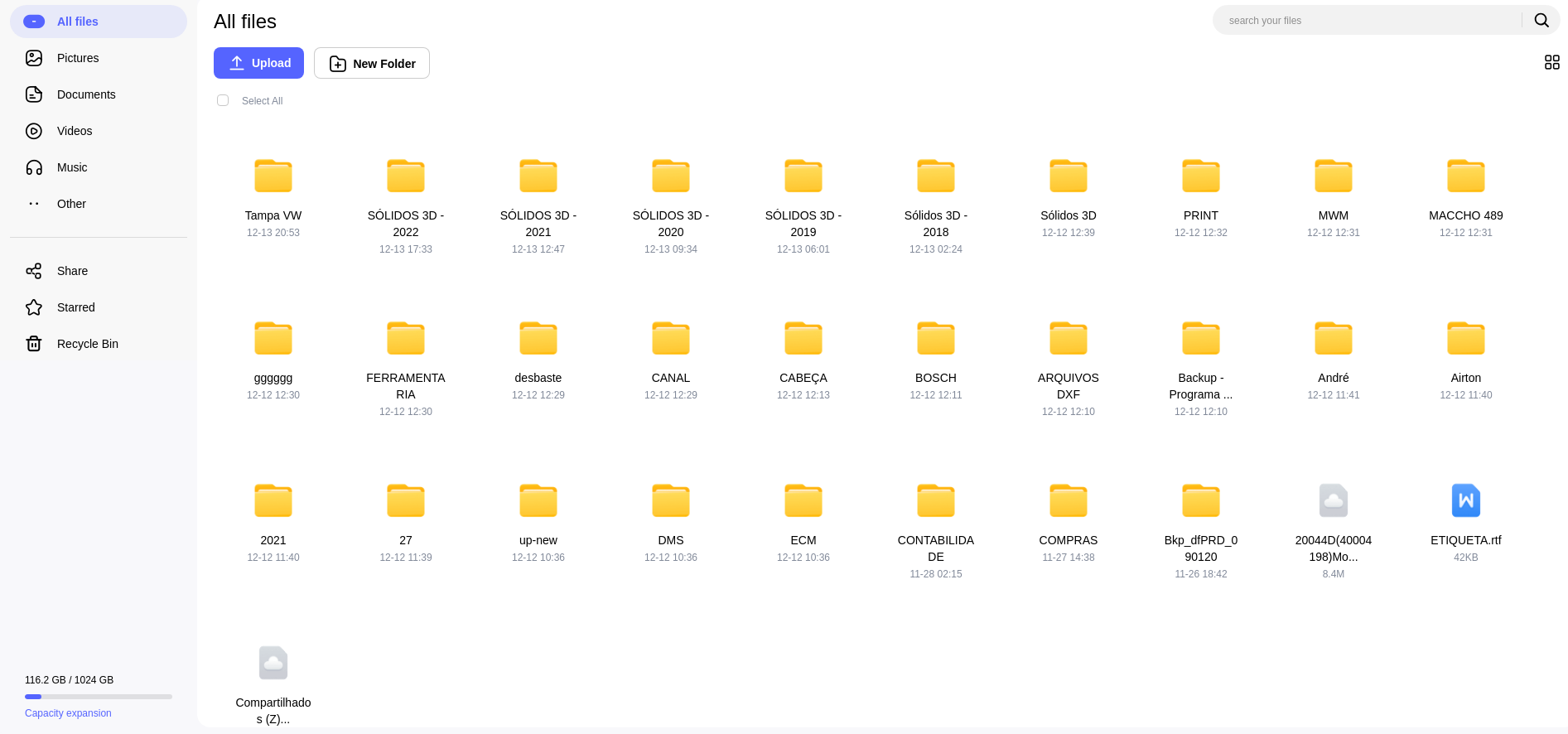1568x734 pixels.
Task: Open the ETIQUETA.rtf document icon
Action: 1466,500
